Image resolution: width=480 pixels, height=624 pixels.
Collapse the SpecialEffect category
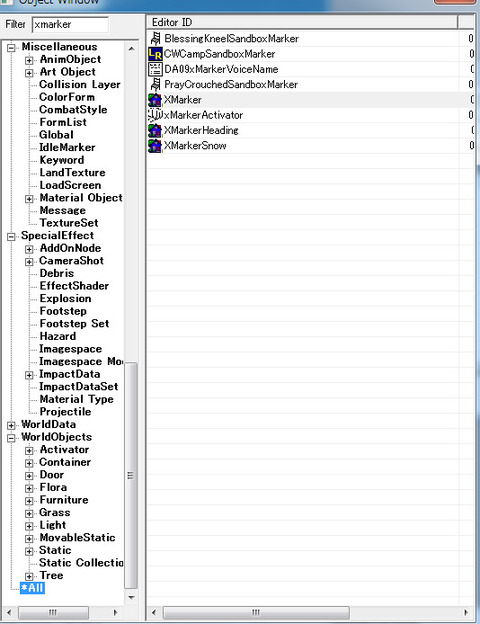11,236
